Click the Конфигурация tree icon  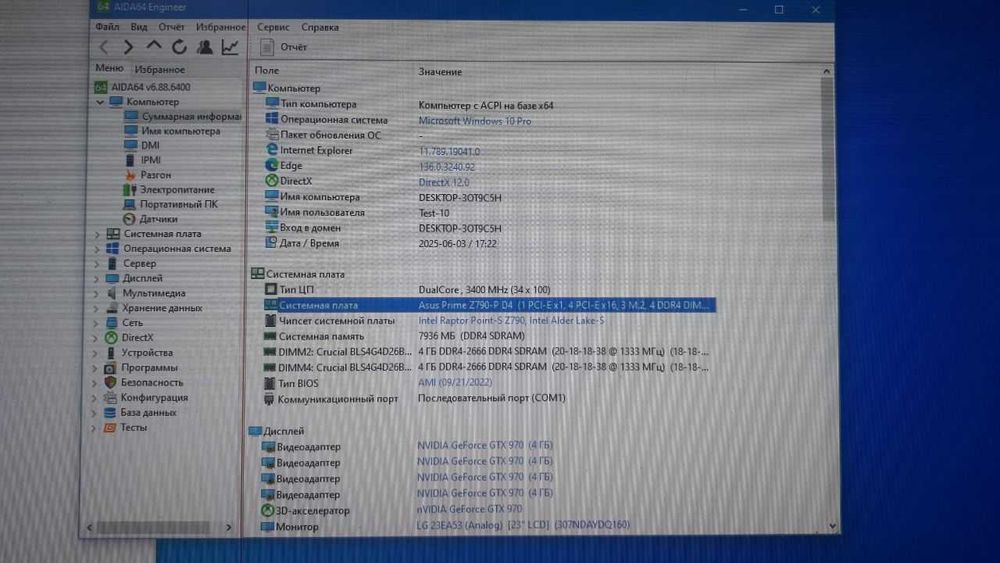tap(110, 398)
